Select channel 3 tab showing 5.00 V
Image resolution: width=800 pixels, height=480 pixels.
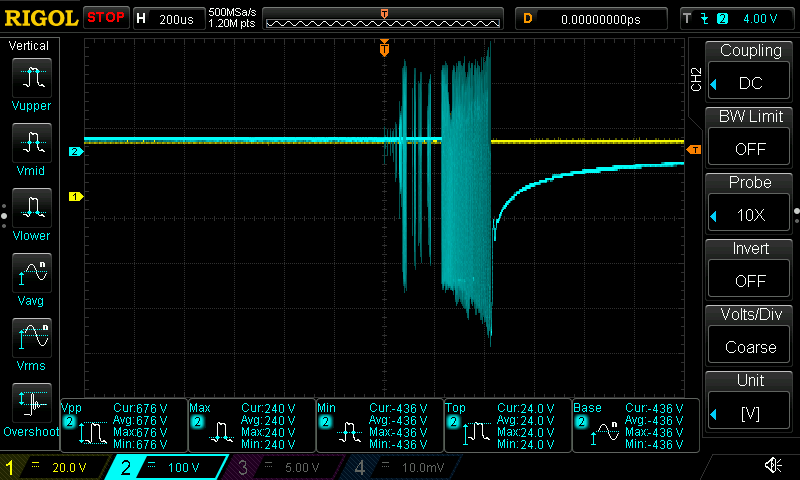click(x=284, y=467)
